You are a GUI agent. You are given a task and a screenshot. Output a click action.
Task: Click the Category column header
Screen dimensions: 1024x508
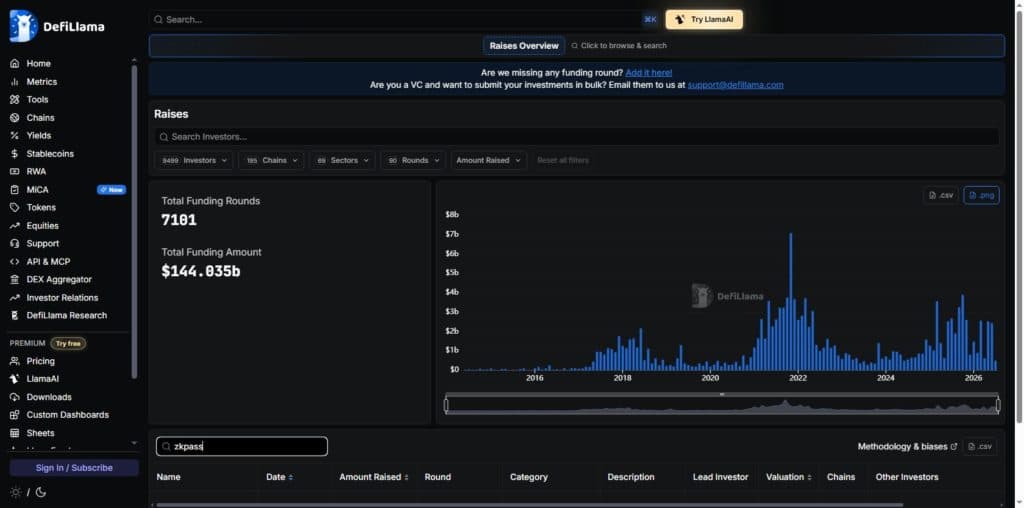[528, 477]
